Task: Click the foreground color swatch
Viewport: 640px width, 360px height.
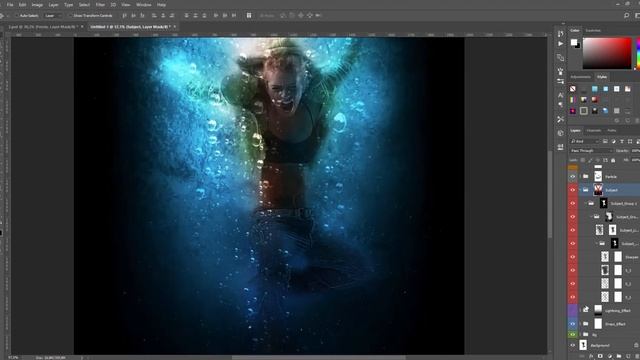Action: (x=573, y=42)
